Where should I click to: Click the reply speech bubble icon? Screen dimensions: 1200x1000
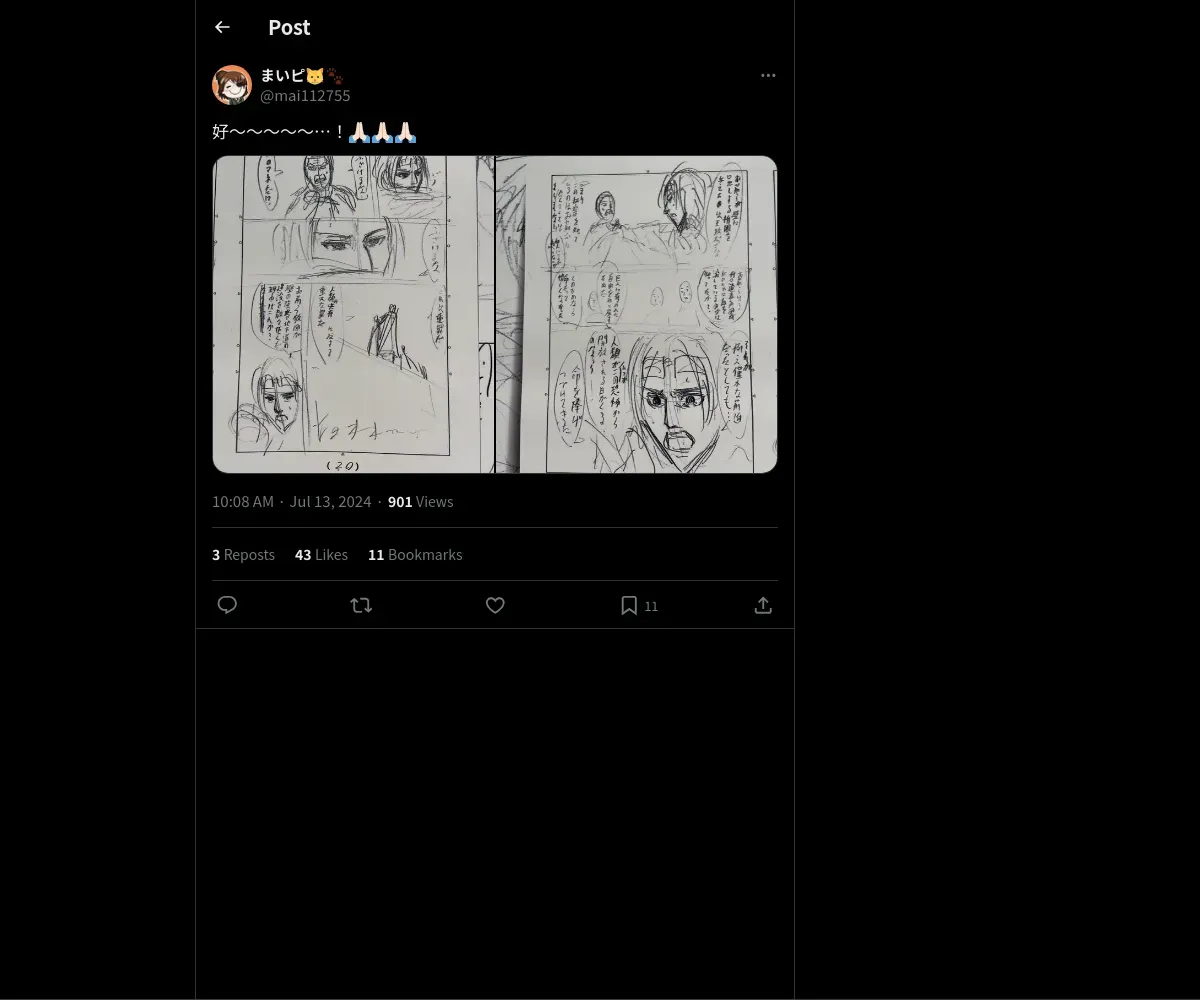(x=227, y=605)
